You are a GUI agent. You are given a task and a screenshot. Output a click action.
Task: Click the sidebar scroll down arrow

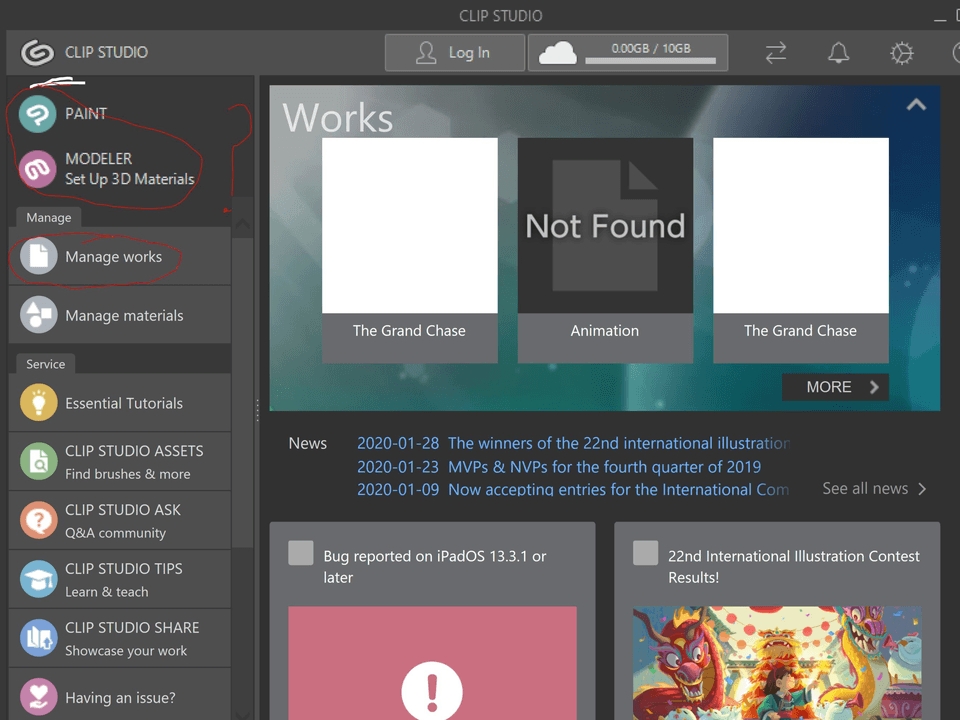point(242,713)
